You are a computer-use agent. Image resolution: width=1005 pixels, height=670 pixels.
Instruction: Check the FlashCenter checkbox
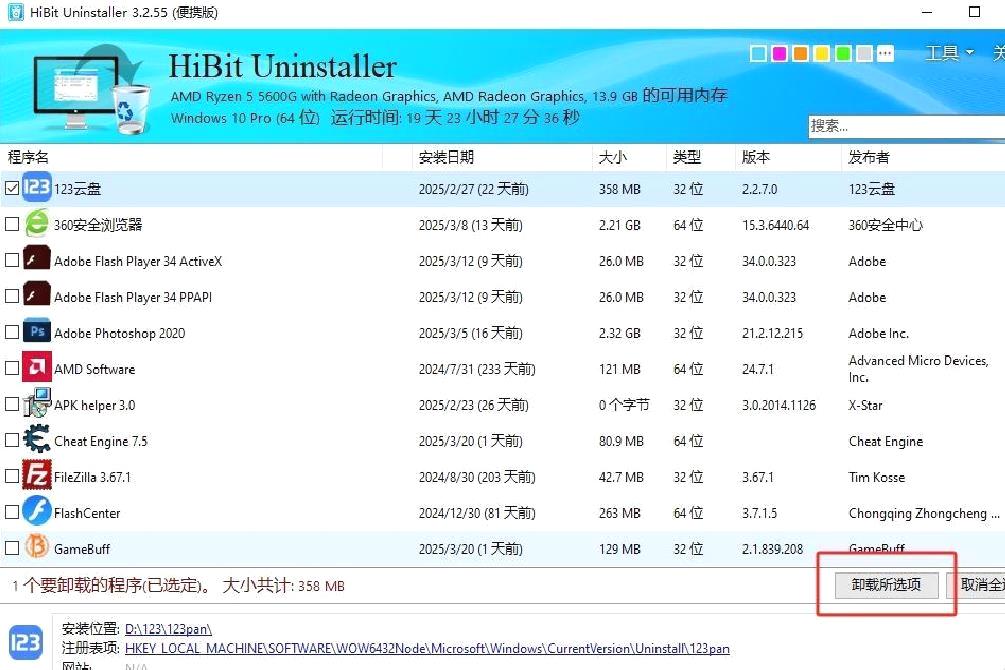[x=12, y=512]
